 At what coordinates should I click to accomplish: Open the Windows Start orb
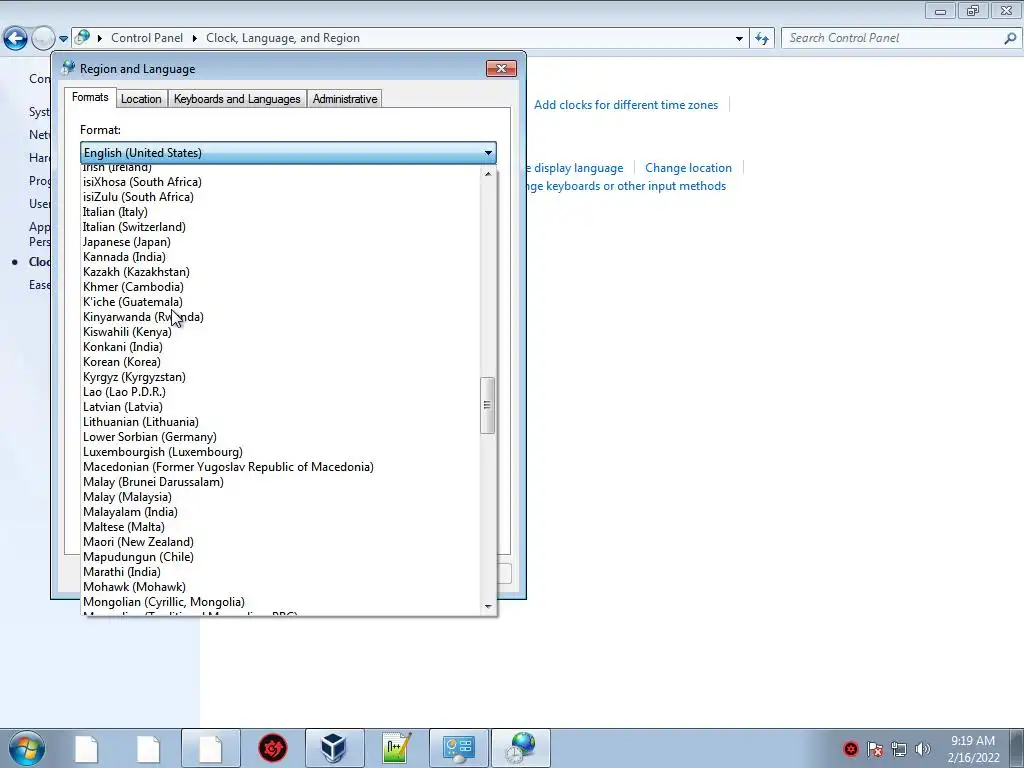coord(26,748)
